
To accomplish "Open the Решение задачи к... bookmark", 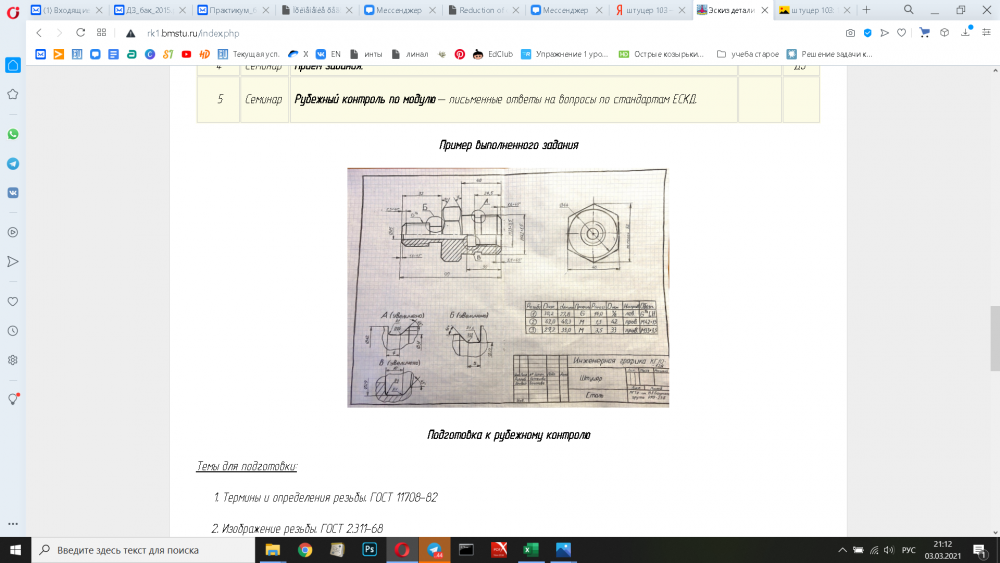I will [829, 54].
